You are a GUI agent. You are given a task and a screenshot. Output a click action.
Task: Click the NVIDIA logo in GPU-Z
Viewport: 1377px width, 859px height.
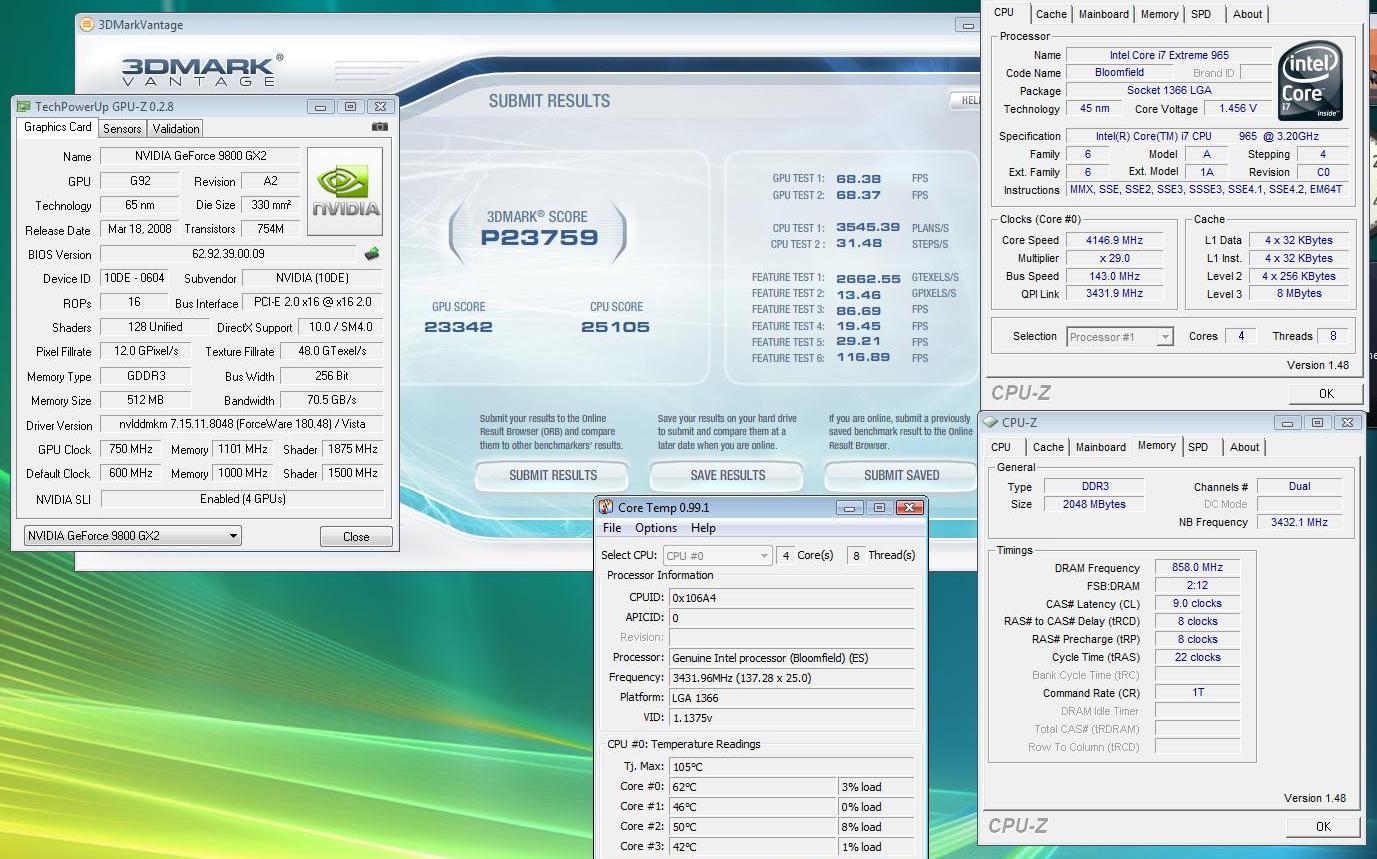[345, 192]
